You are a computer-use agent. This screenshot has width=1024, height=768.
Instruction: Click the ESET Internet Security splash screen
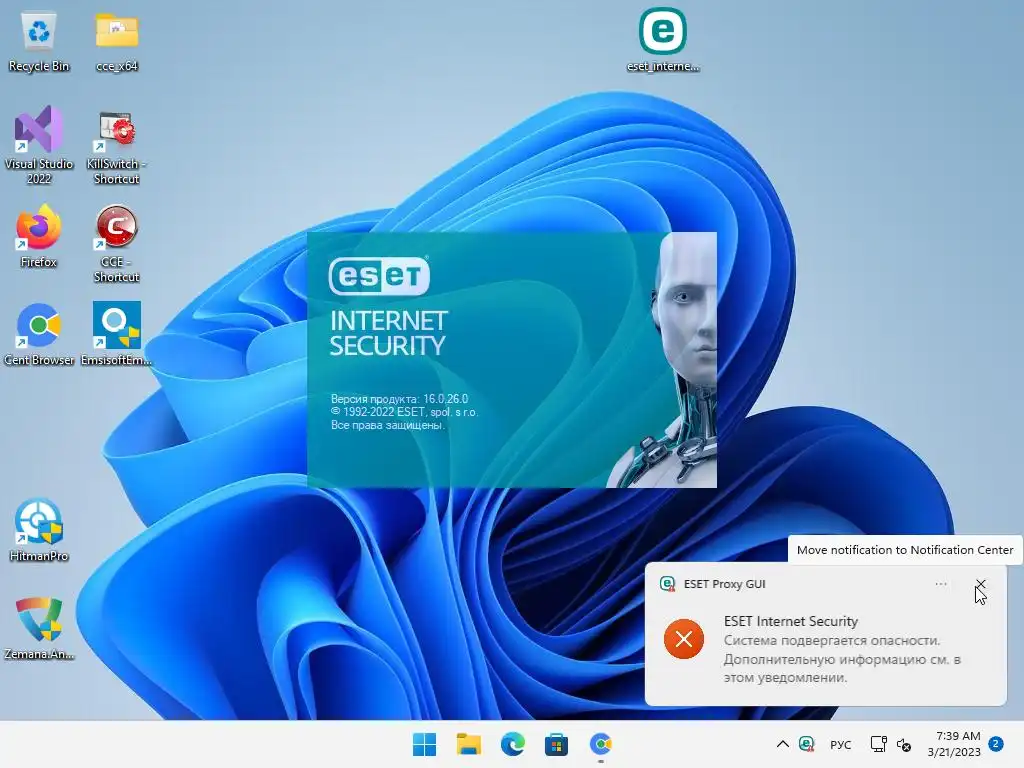512,359
